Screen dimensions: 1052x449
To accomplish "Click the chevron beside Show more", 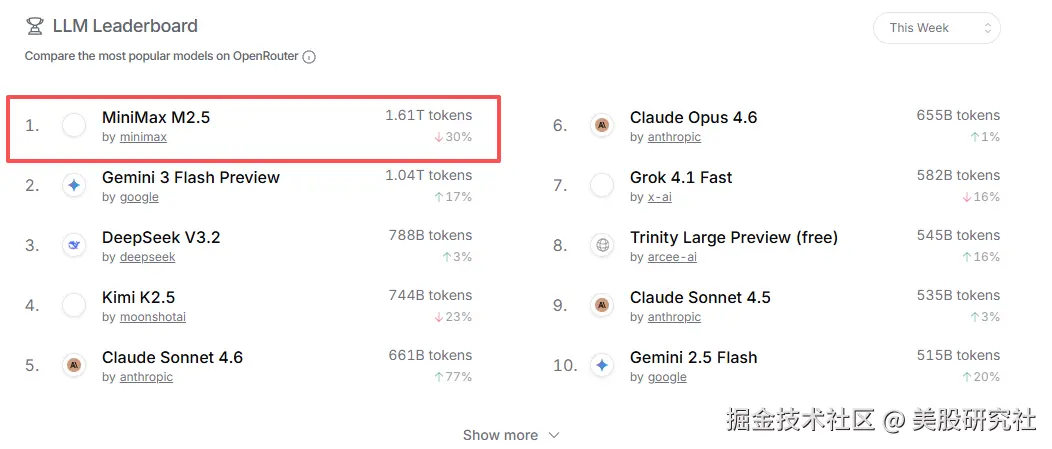I will (554, 435).
